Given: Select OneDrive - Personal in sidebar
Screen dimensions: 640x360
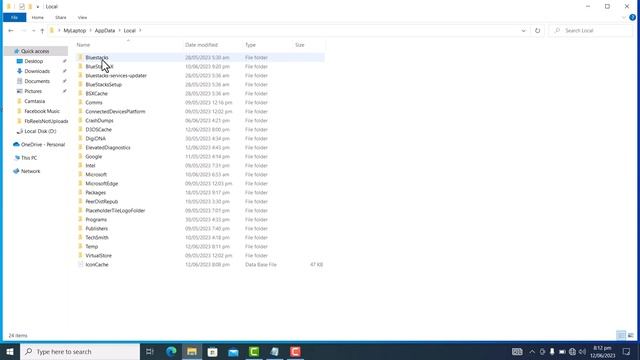Looking at the screenshot, I should tap(43, 144).
